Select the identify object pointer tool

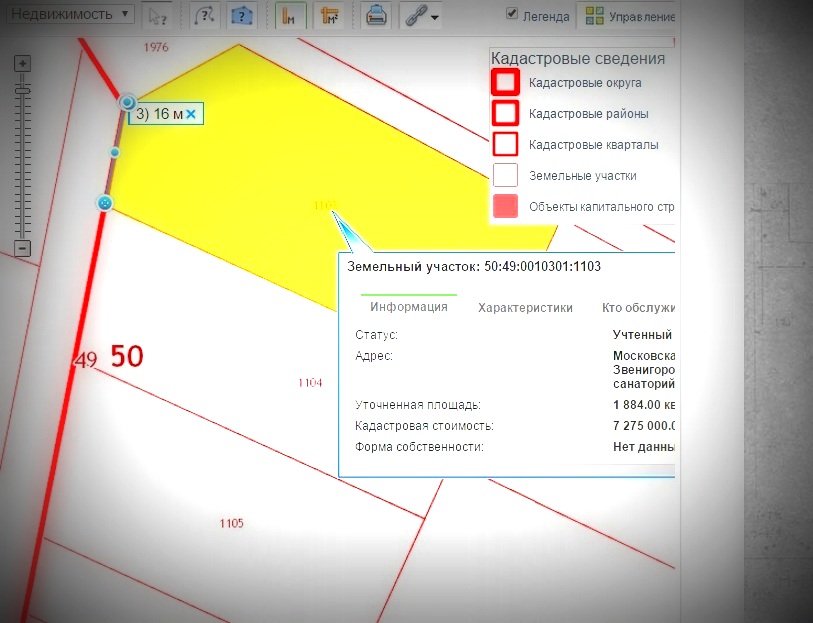pyautogui.click(x=156, y=16)
